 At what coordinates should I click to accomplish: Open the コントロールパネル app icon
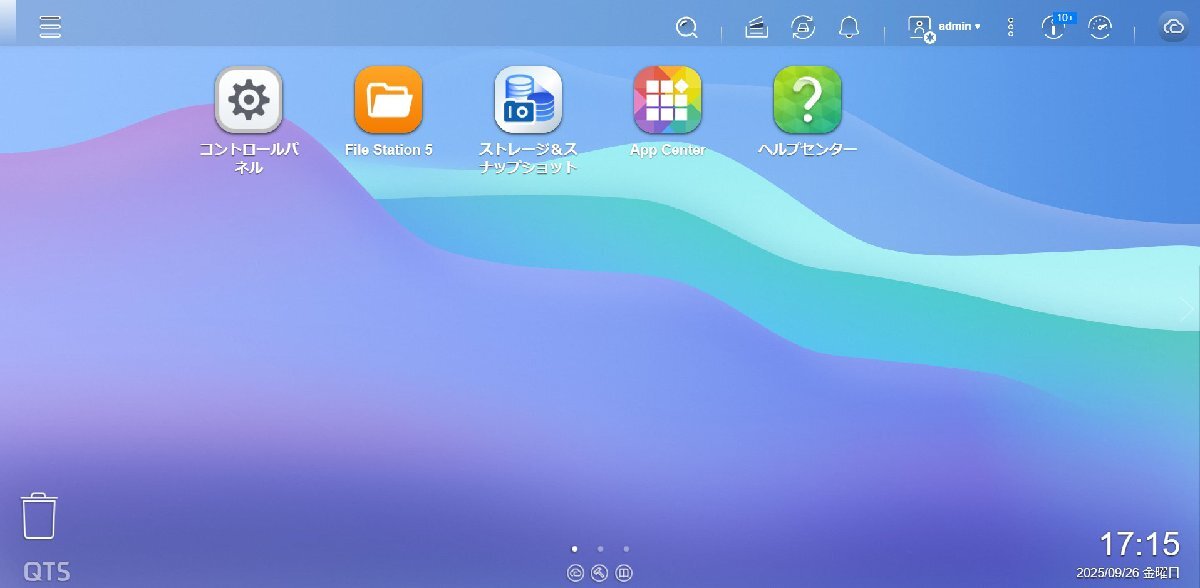248,100
